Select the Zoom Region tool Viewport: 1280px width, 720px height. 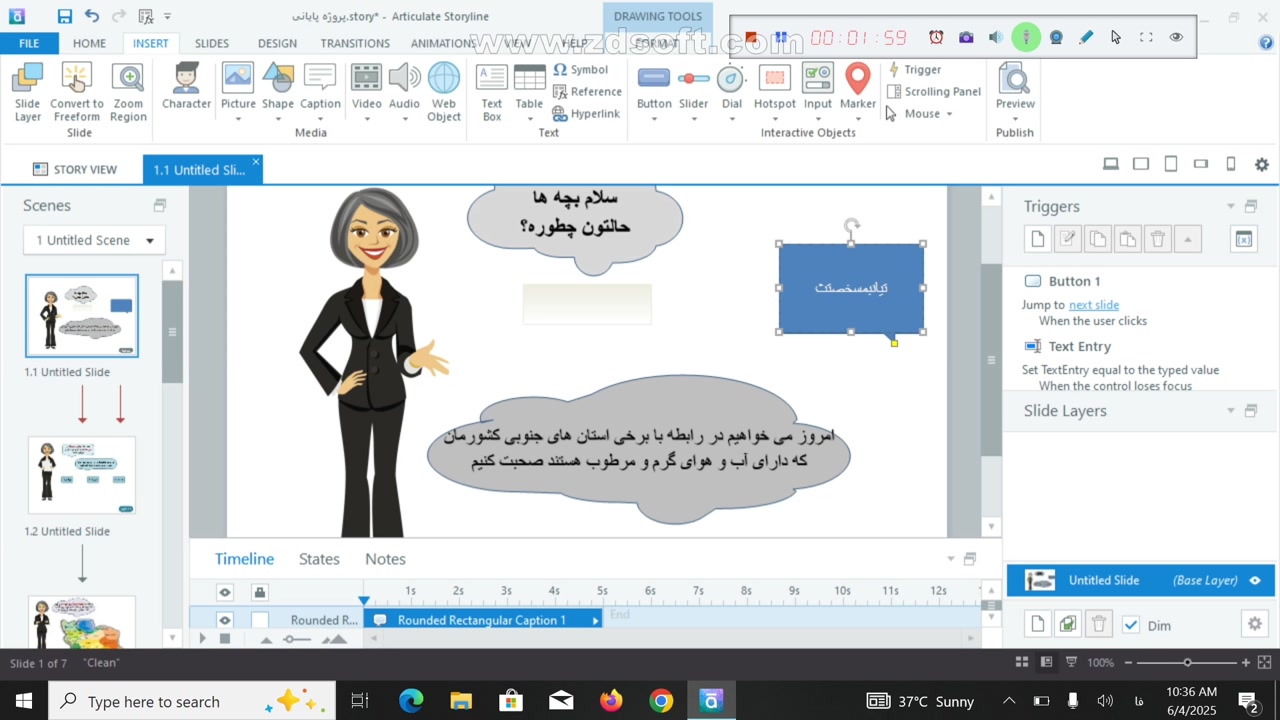click(128, 91)
